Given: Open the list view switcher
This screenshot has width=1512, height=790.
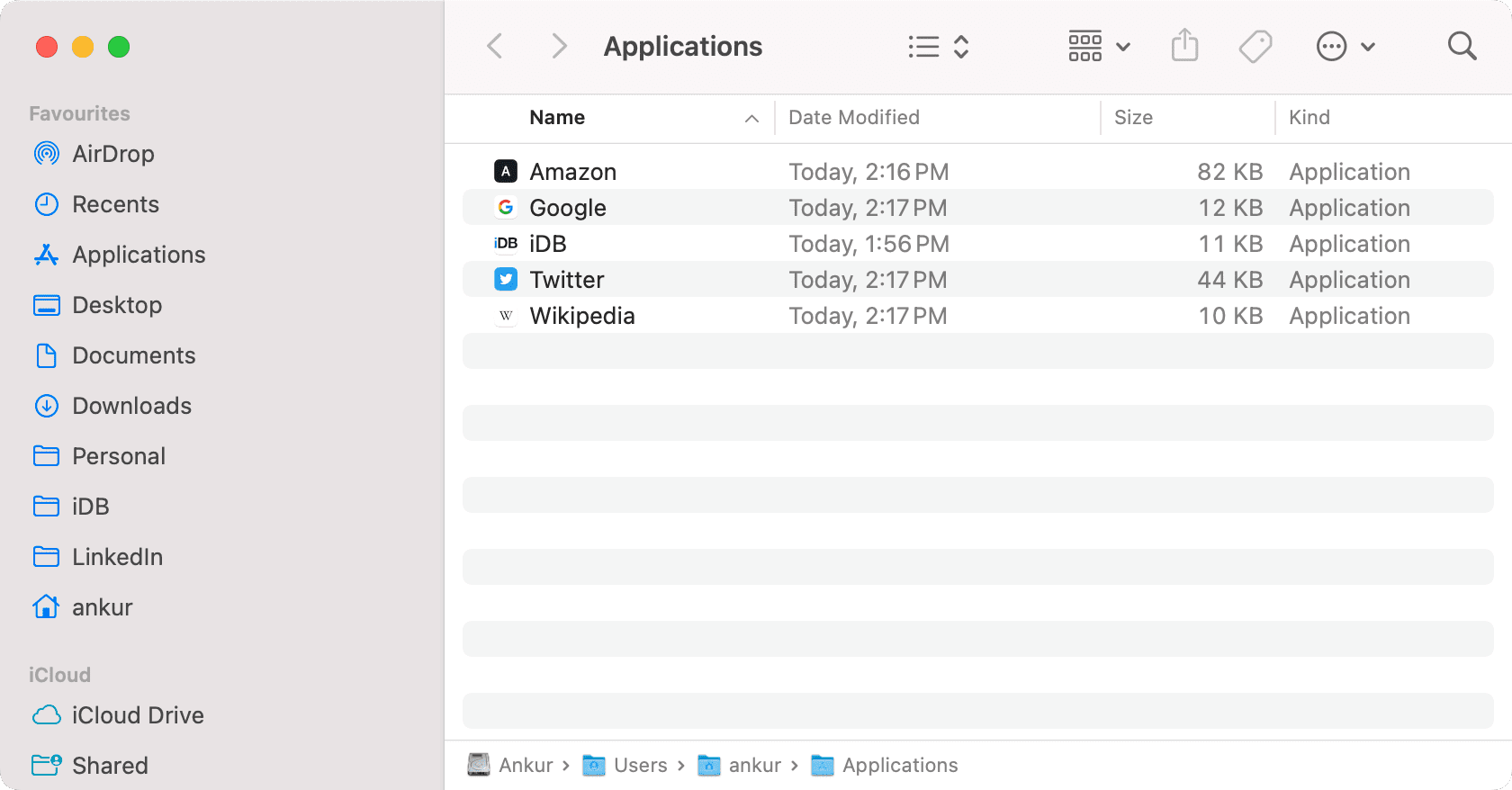Looking at the screenshot, I should [x=939, y=47].
